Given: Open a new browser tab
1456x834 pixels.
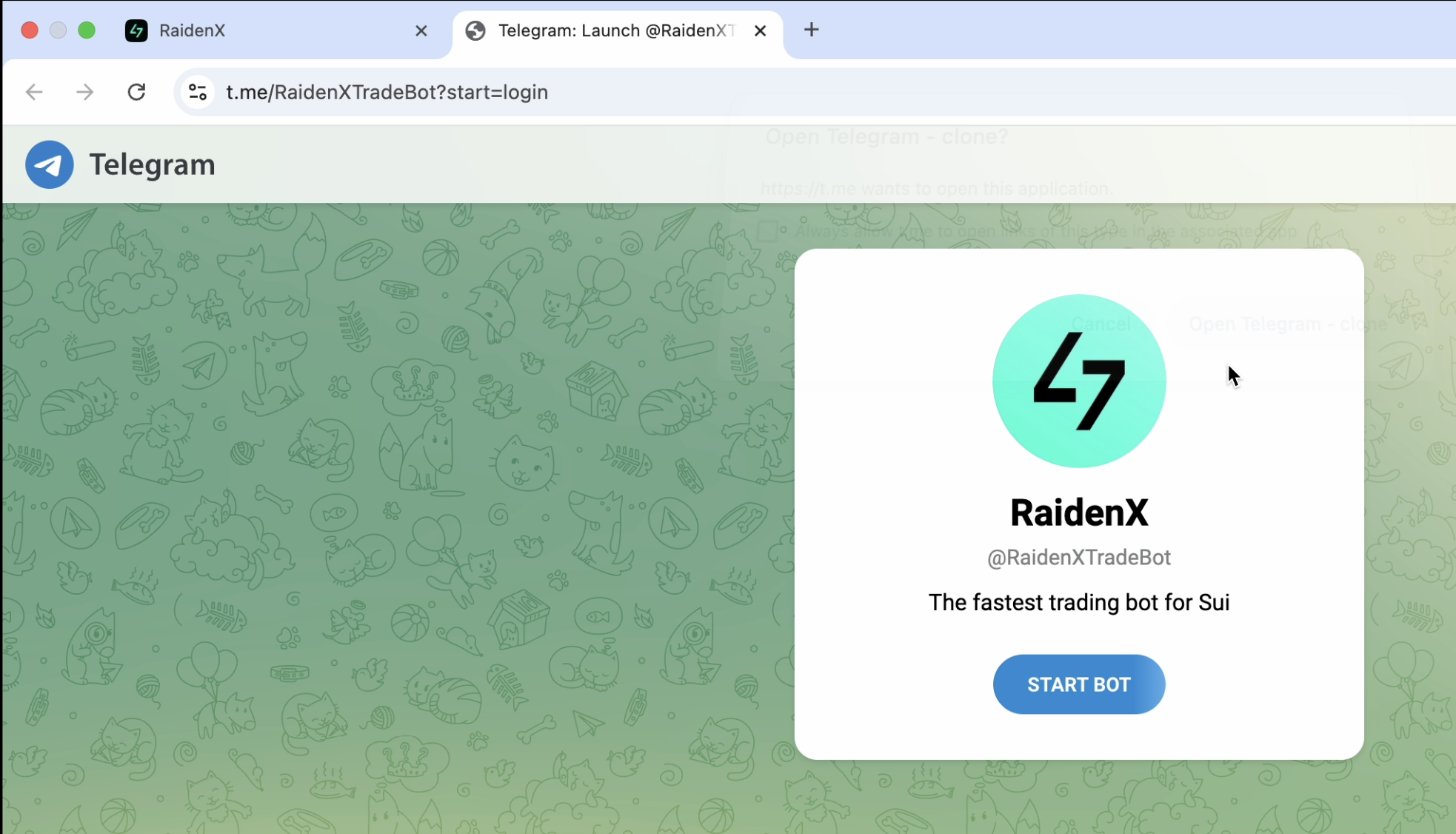Looking at the screenshot, I should click(x=811, y=30).
